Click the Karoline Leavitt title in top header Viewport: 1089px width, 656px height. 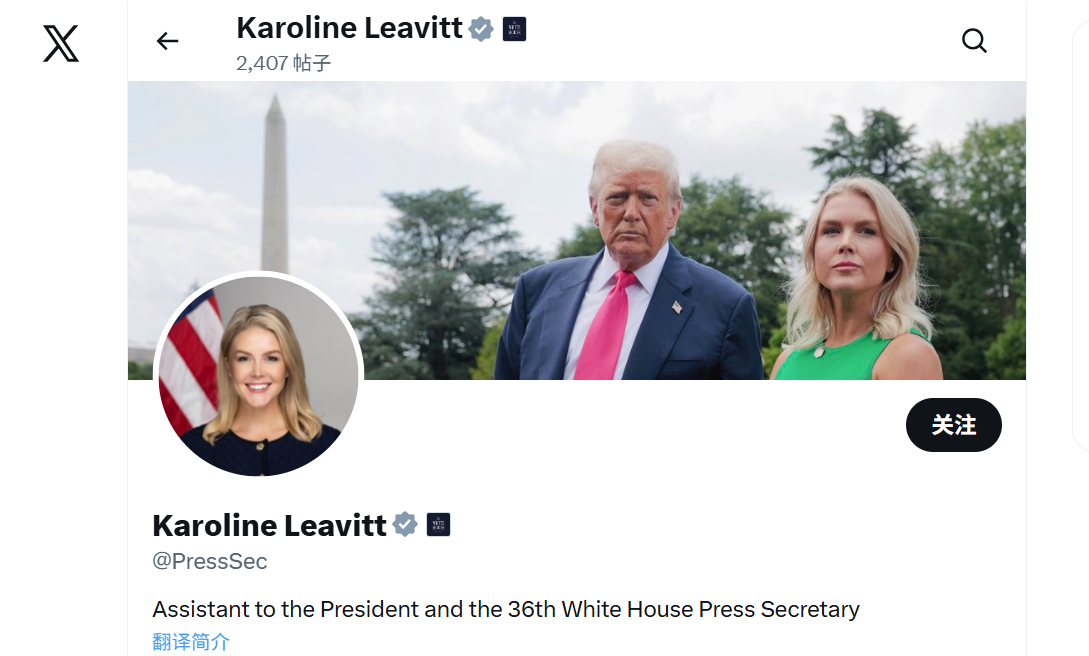coord(349,28)
